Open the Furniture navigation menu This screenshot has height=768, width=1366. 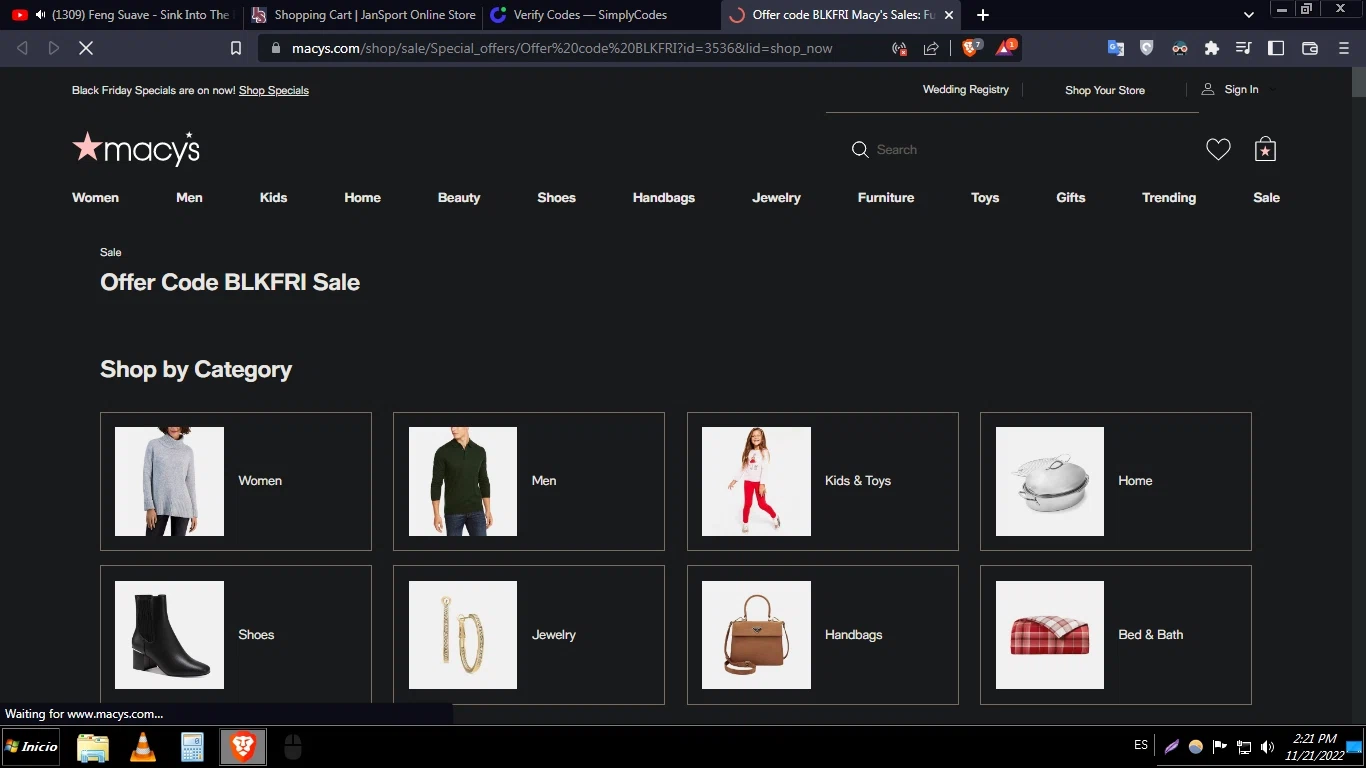[x=886, y=198]
